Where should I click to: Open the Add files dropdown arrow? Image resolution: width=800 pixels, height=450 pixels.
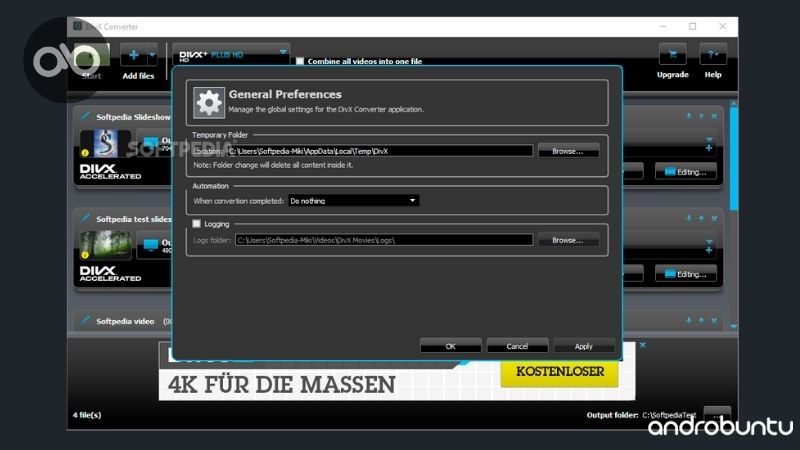(152, 55)
